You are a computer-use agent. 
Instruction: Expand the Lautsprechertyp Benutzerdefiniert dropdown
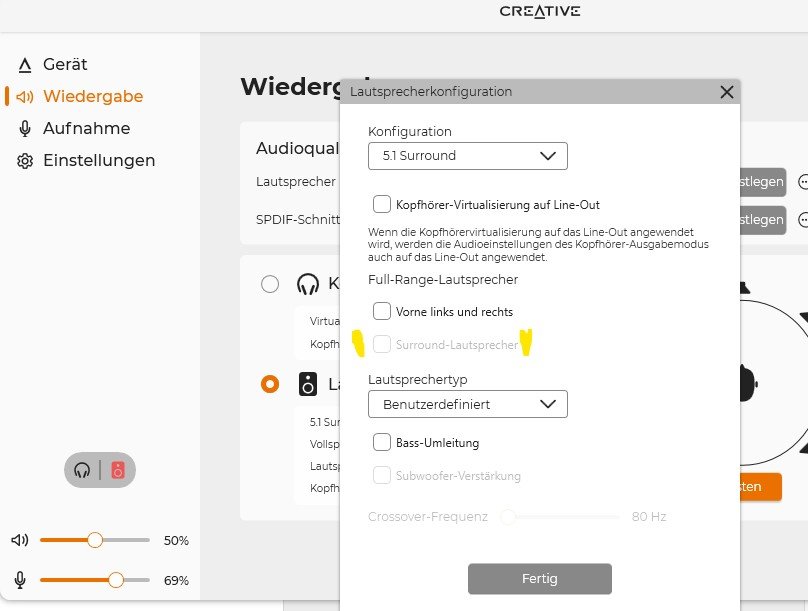coord(468,404)
